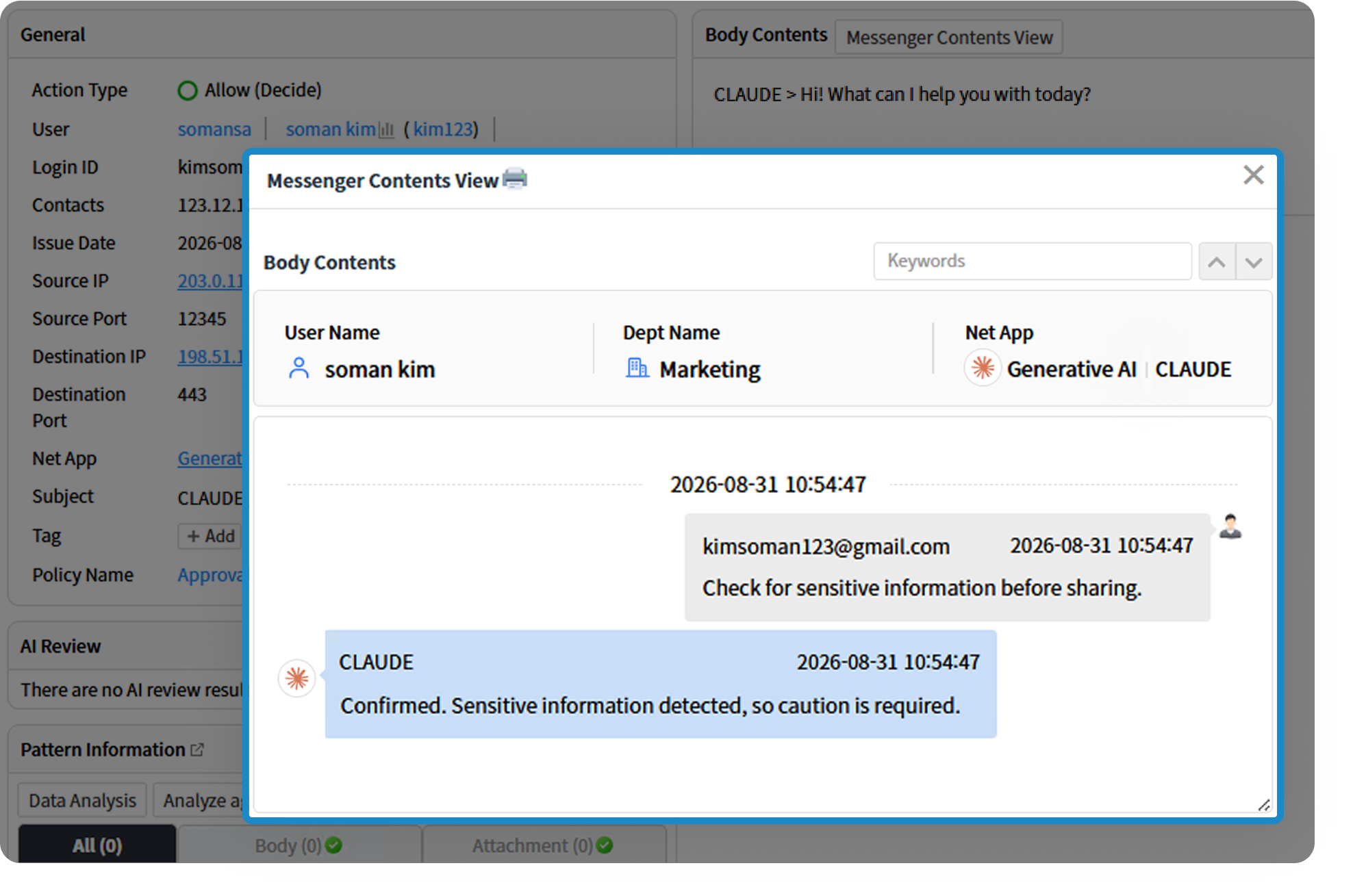This screenshot has height=896, width=1353.
Task: Click the Keywords search field
Action: (1033, 261)
